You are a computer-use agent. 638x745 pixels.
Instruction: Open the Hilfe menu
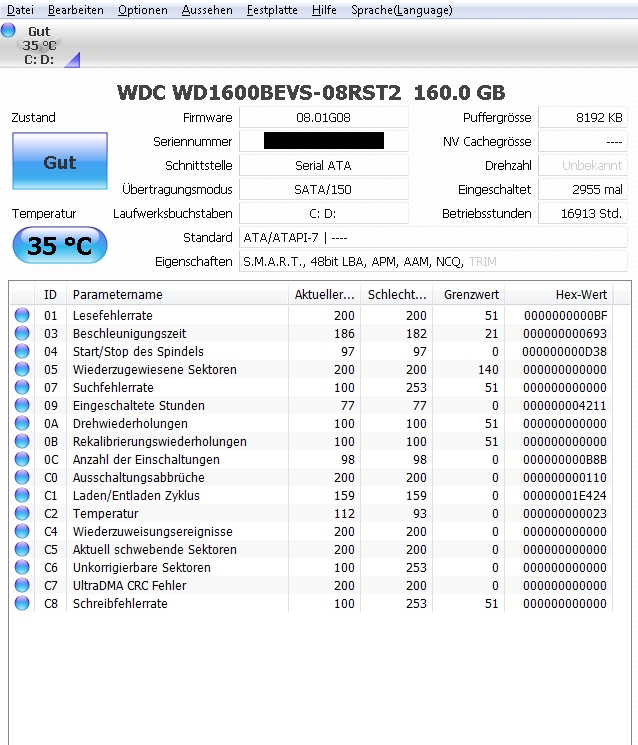(324, 10)
